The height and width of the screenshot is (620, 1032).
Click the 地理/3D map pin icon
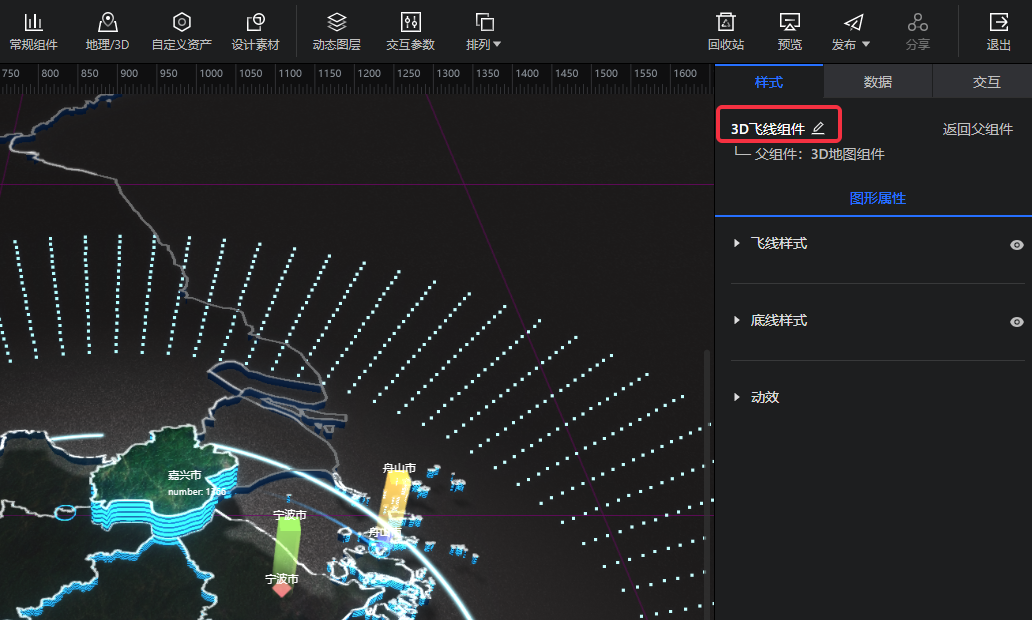[x=107, y=22]
